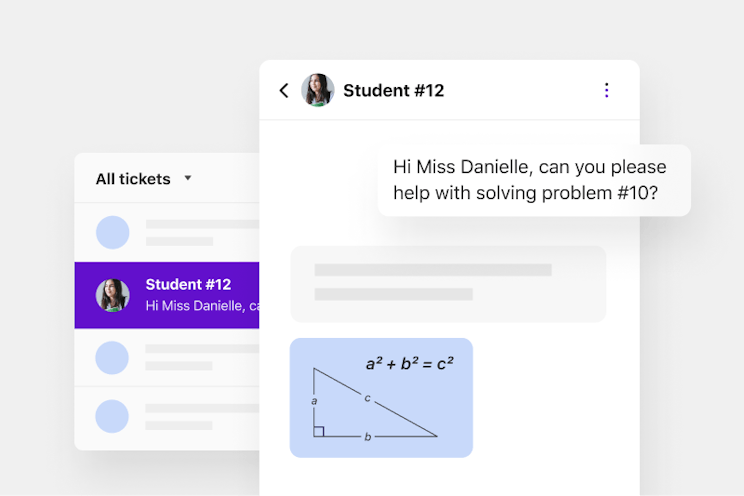The width and height of the screenshot is (744, 496).
Task: Click the right-angle marker in the triangle
Action: click(318, 431)
